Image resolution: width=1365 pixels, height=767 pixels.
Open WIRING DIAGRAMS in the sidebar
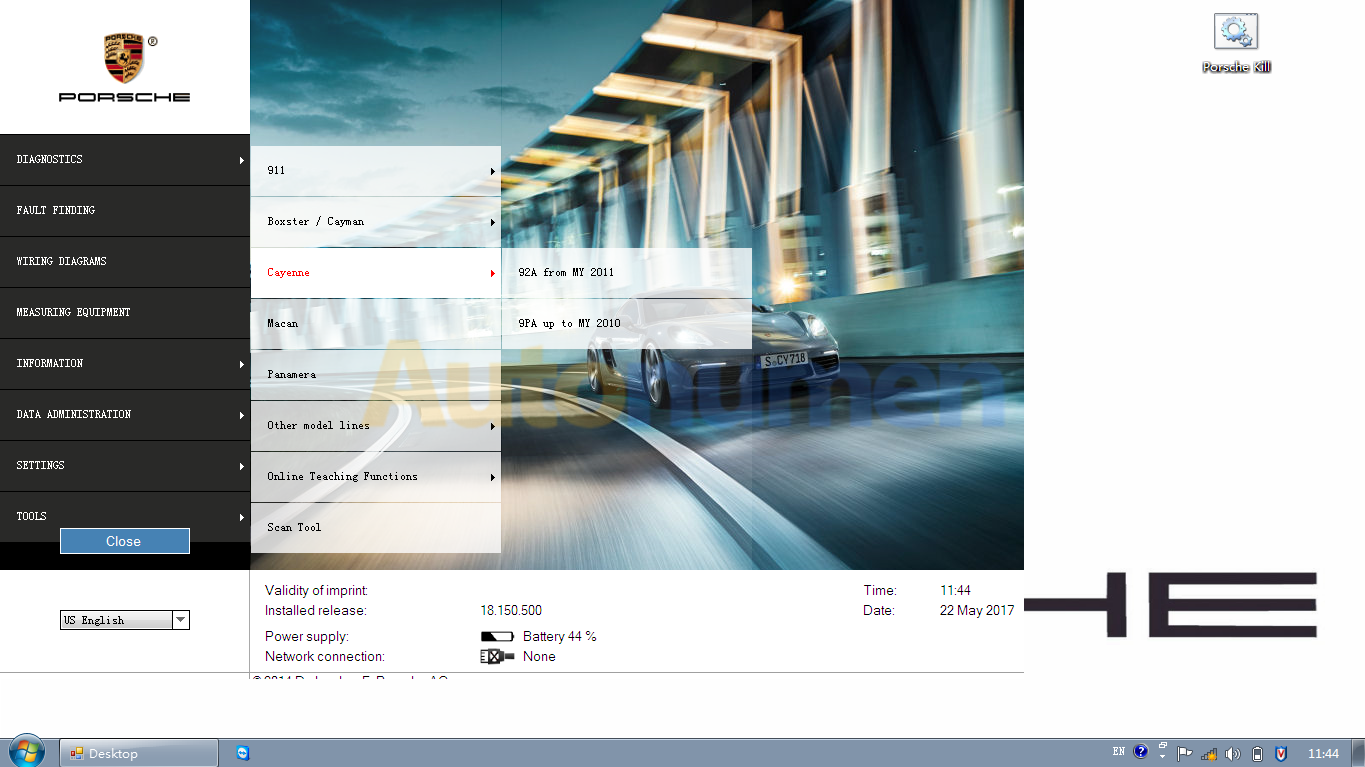pos(125,262)
